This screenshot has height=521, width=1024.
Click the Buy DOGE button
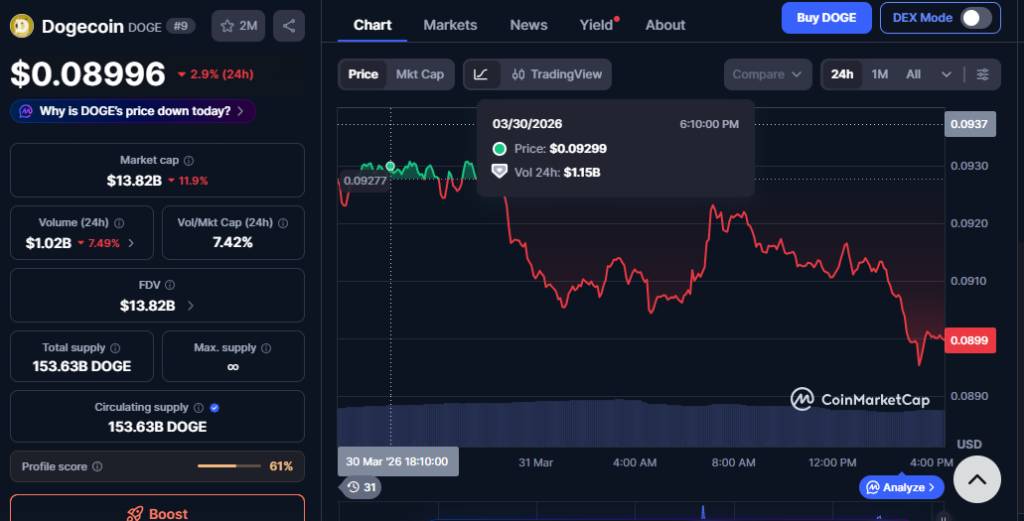pos(824,18)
